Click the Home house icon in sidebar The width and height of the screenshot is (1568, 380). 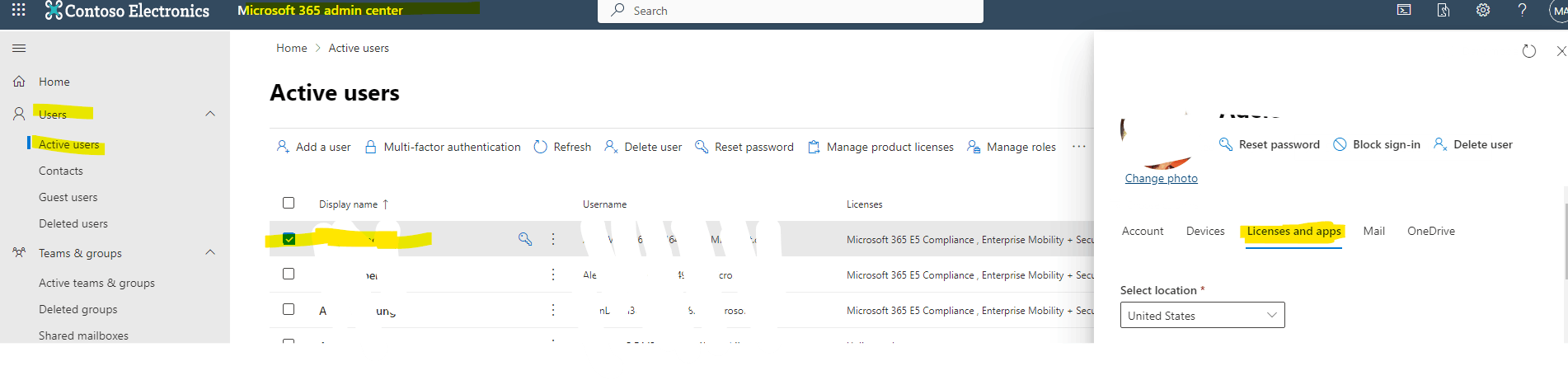tap(19, 82)
